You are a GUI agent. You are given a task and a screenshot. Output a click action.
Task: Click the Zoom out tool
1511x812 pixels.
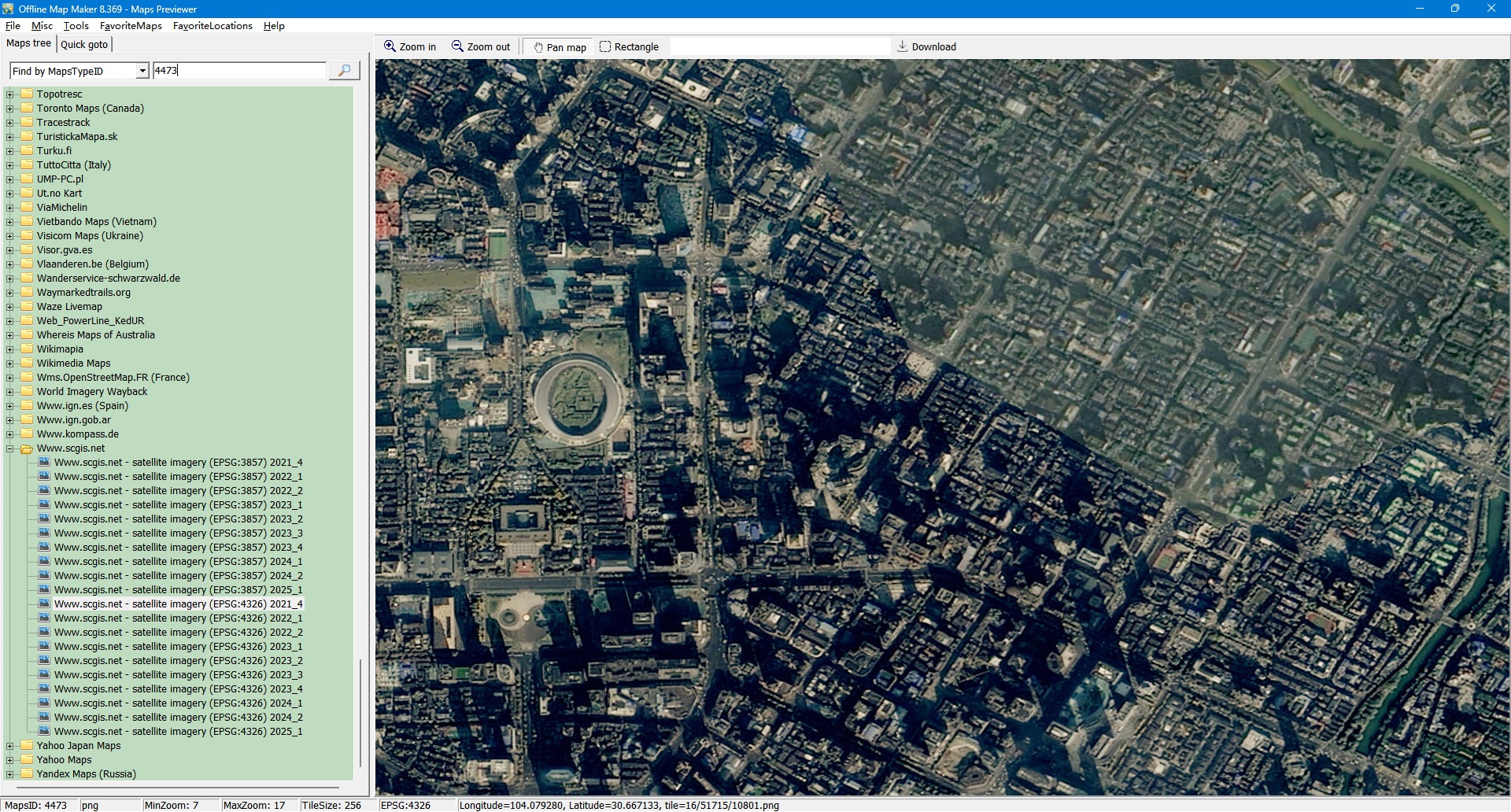pyautogui.click(x=480, y=47)
